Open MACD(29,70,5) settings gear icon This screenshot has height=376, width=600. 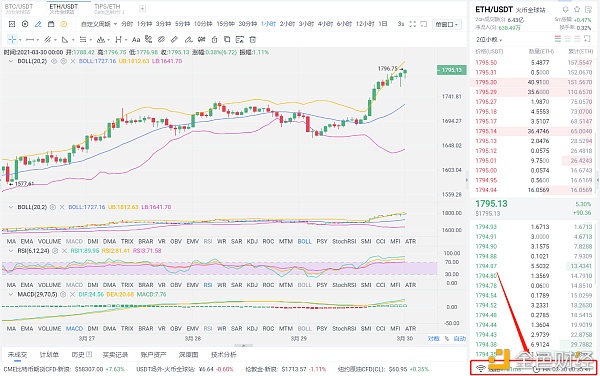(63, 294)
